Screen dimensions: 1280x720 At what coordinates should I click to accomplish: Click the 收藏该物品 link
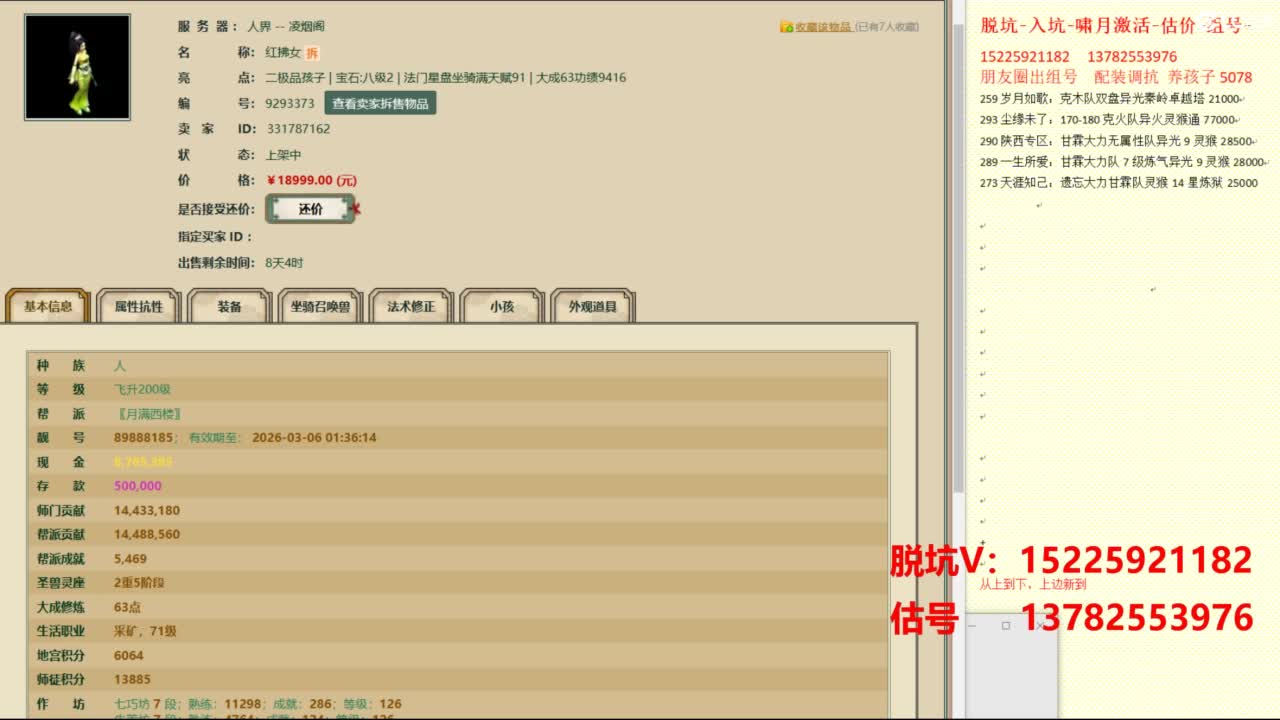pos(823,27)
